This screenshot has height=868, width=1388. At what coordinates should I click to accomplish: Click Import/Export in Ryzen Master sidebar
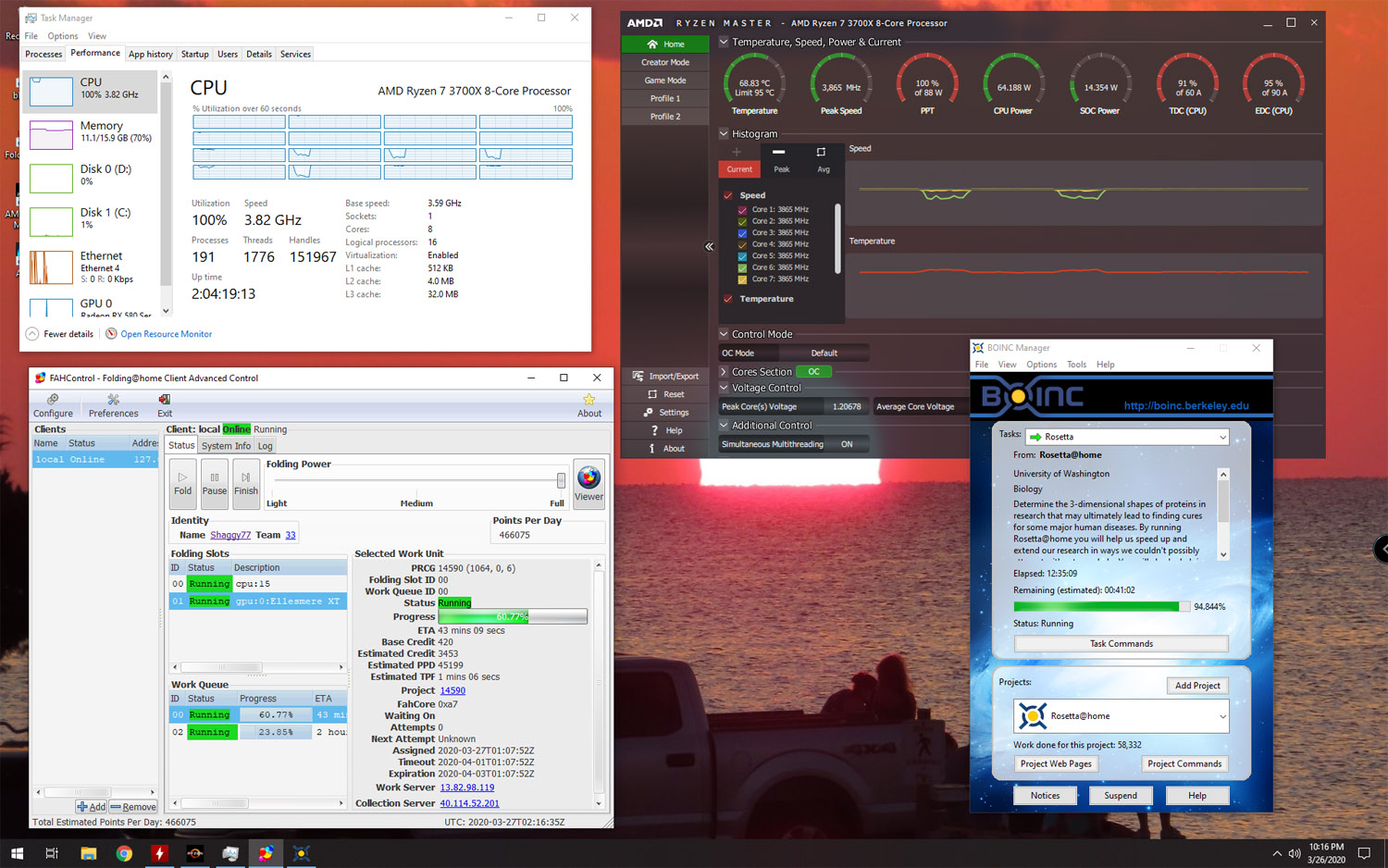point(664,377)
